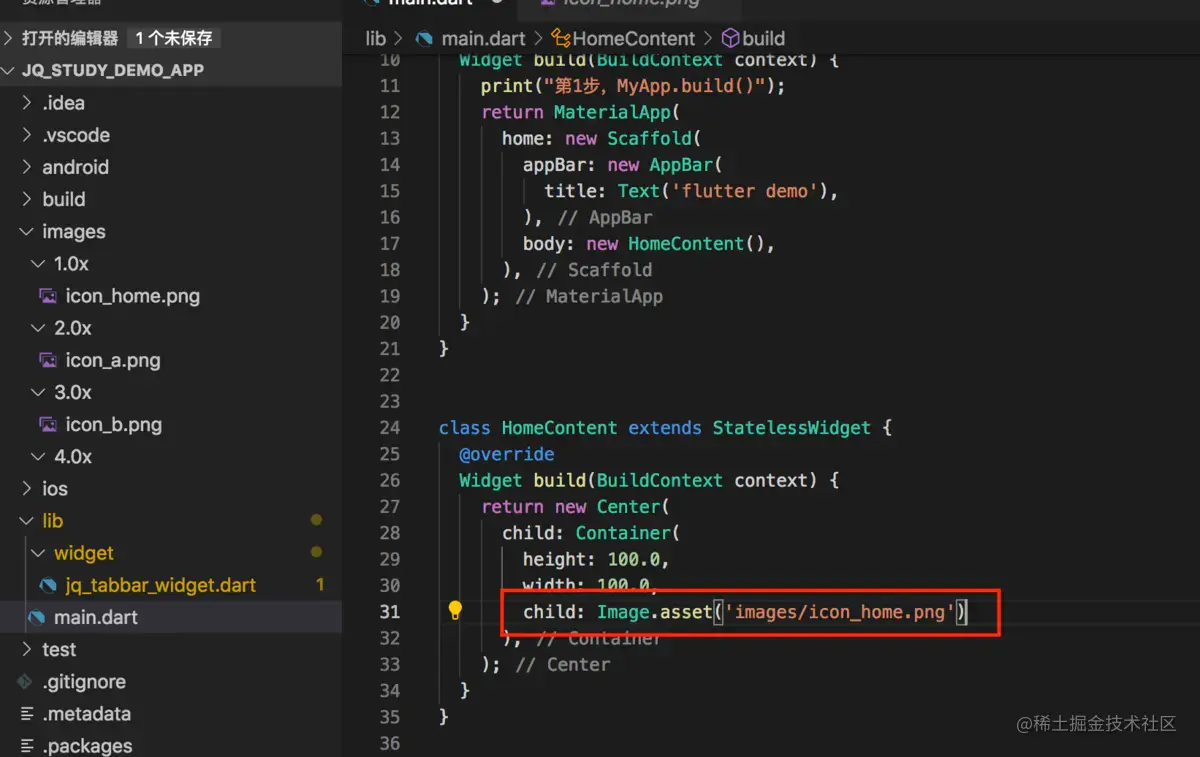Click 'child: Container(' on line 28

(591, 533)
